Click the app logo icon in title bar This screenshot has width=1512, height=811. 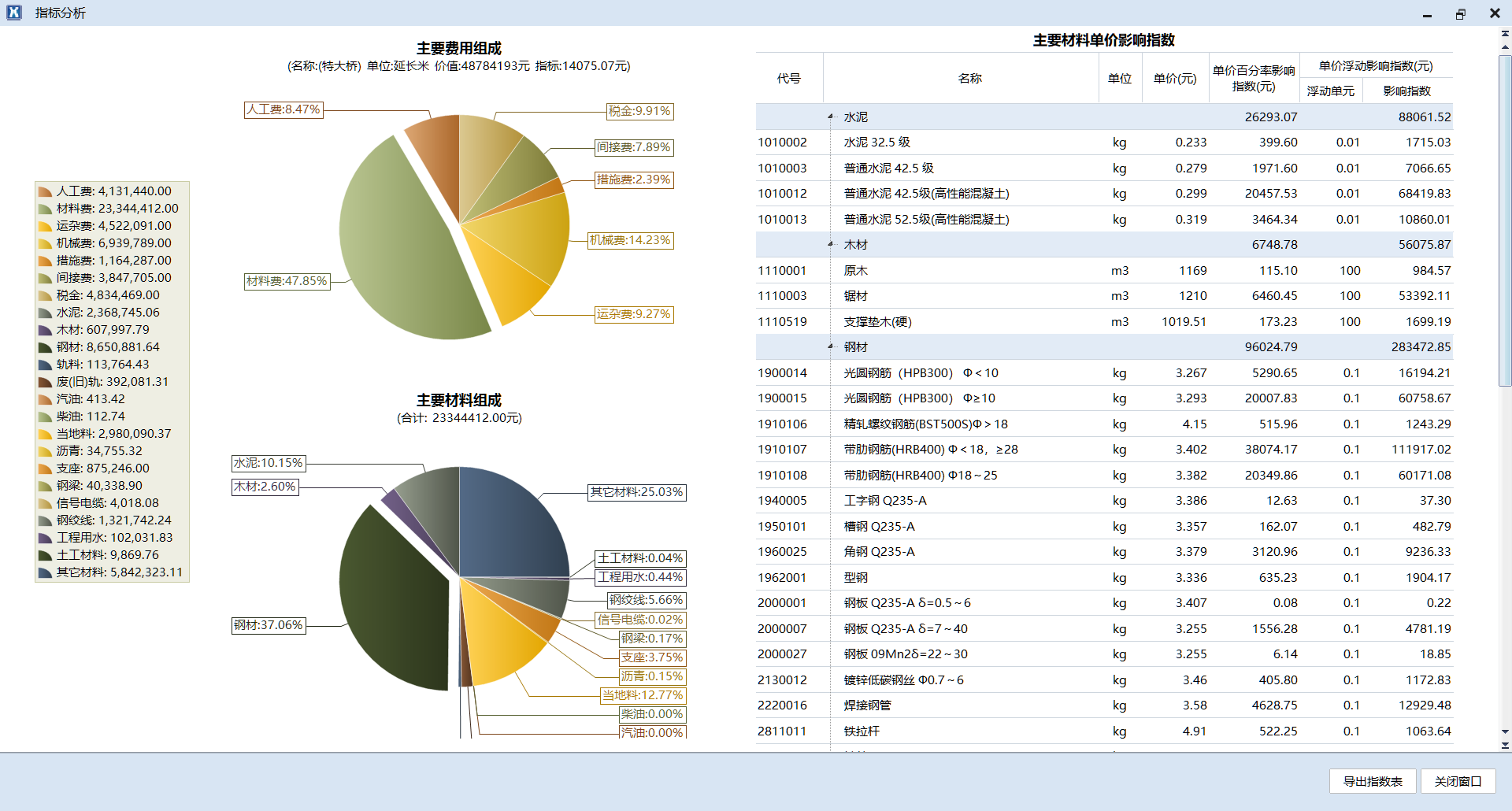(13, 13)
